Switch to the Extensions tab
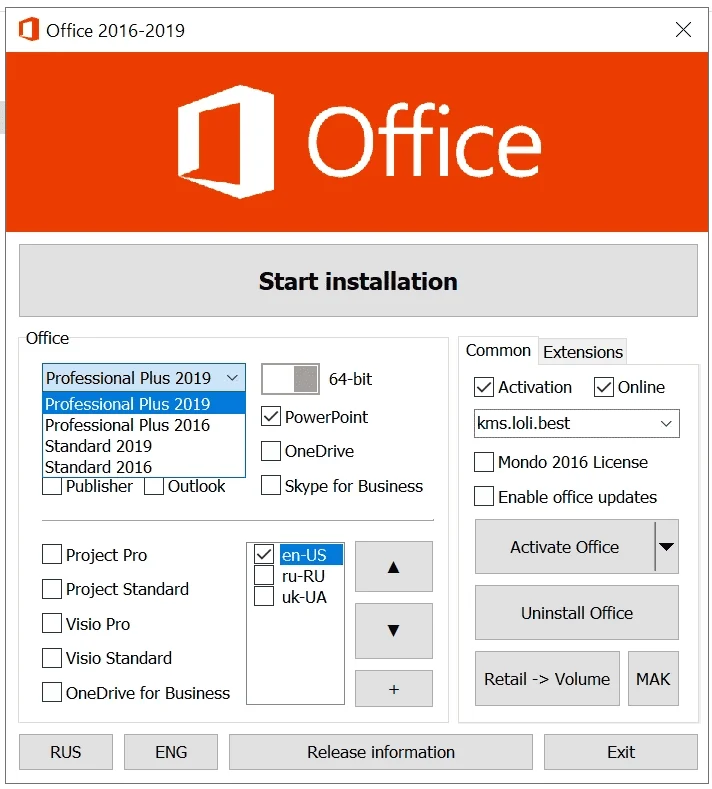 (583, 352)
